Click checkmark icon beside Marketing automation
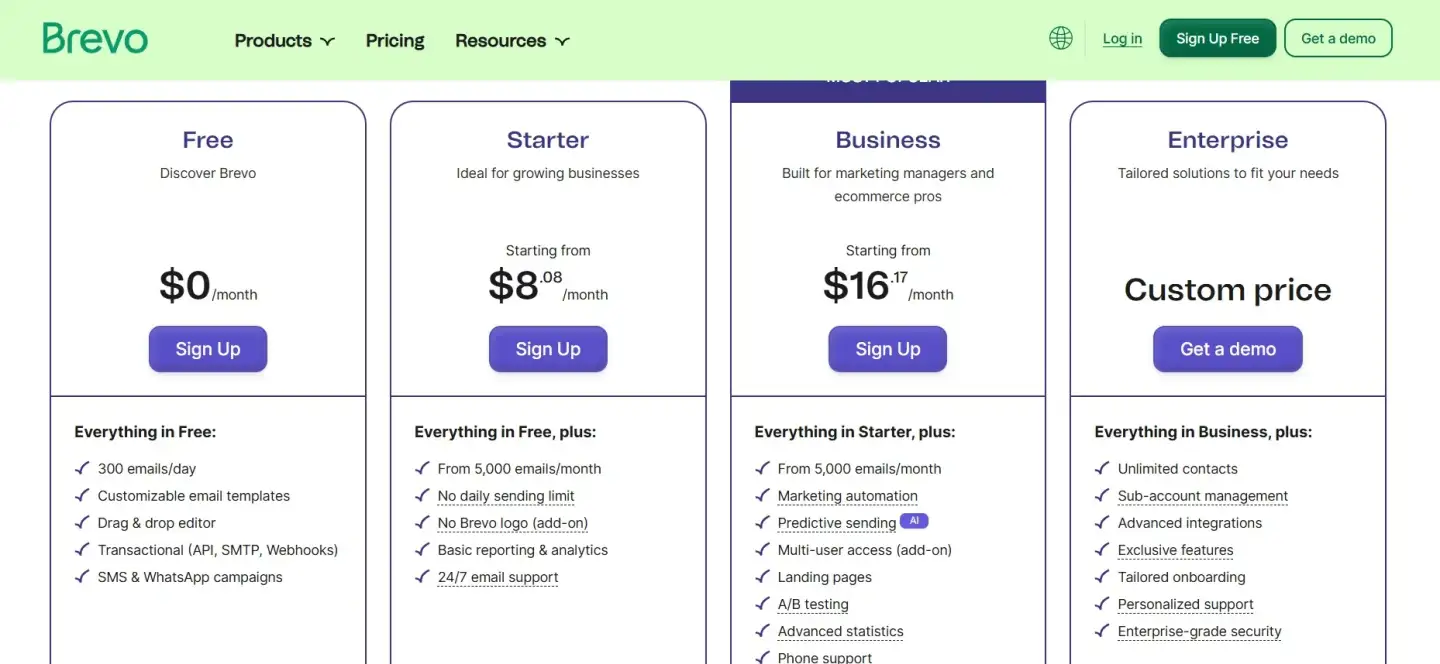Screen dimensions: 1440x664 (762, 495)
